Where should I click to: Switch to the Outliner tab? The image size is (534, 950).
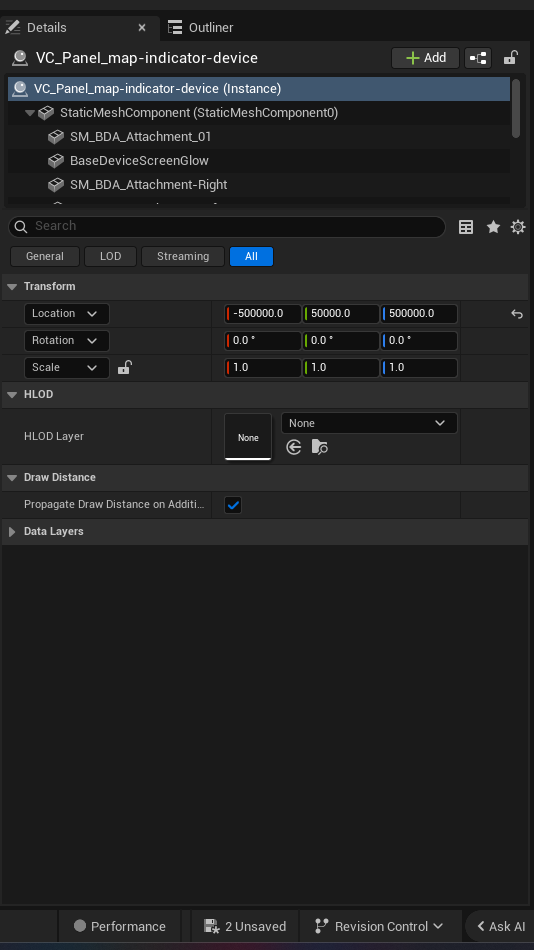(201, 27)
